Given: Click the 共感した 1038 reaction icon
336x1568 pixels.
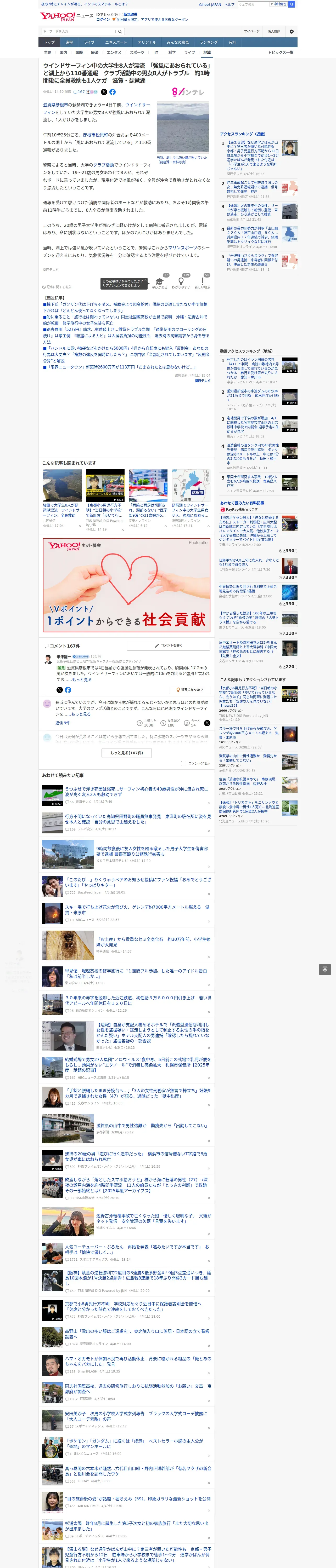Looking at the screenshot, I should click(140, 723).
